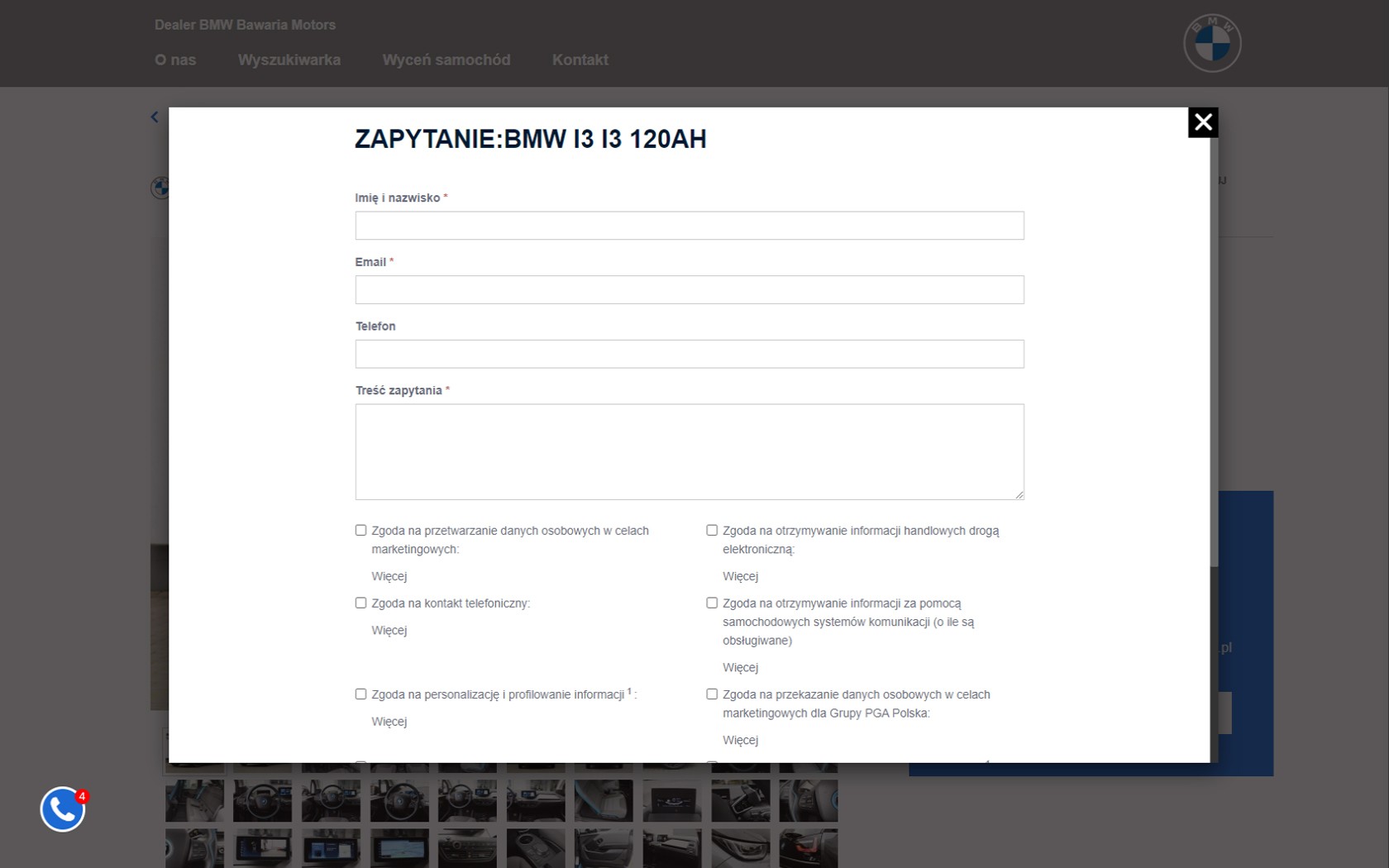Expand Więcej under marketing data consent
This screenshot has width=1389, height=868.
coord(389,576)
